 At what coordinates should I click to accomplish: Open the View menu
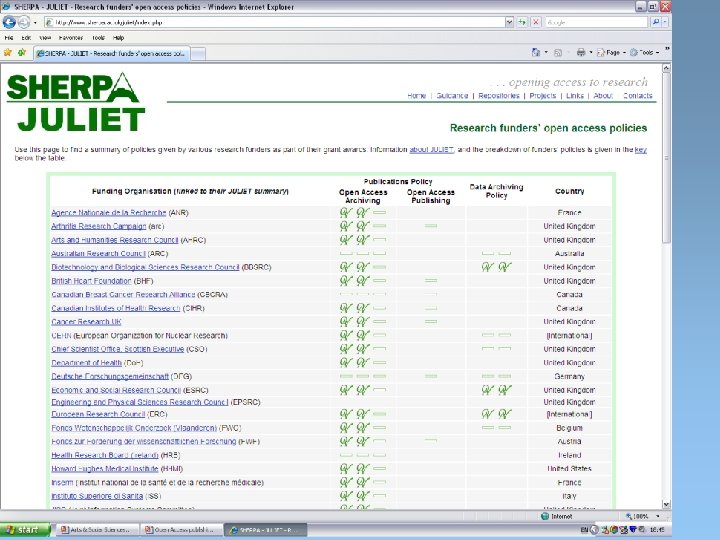coord(45,38)
